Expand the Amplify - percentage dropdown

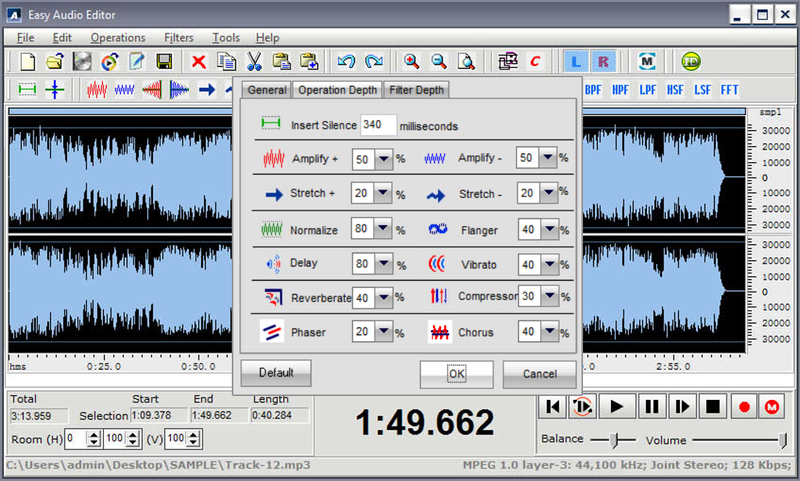548,158
